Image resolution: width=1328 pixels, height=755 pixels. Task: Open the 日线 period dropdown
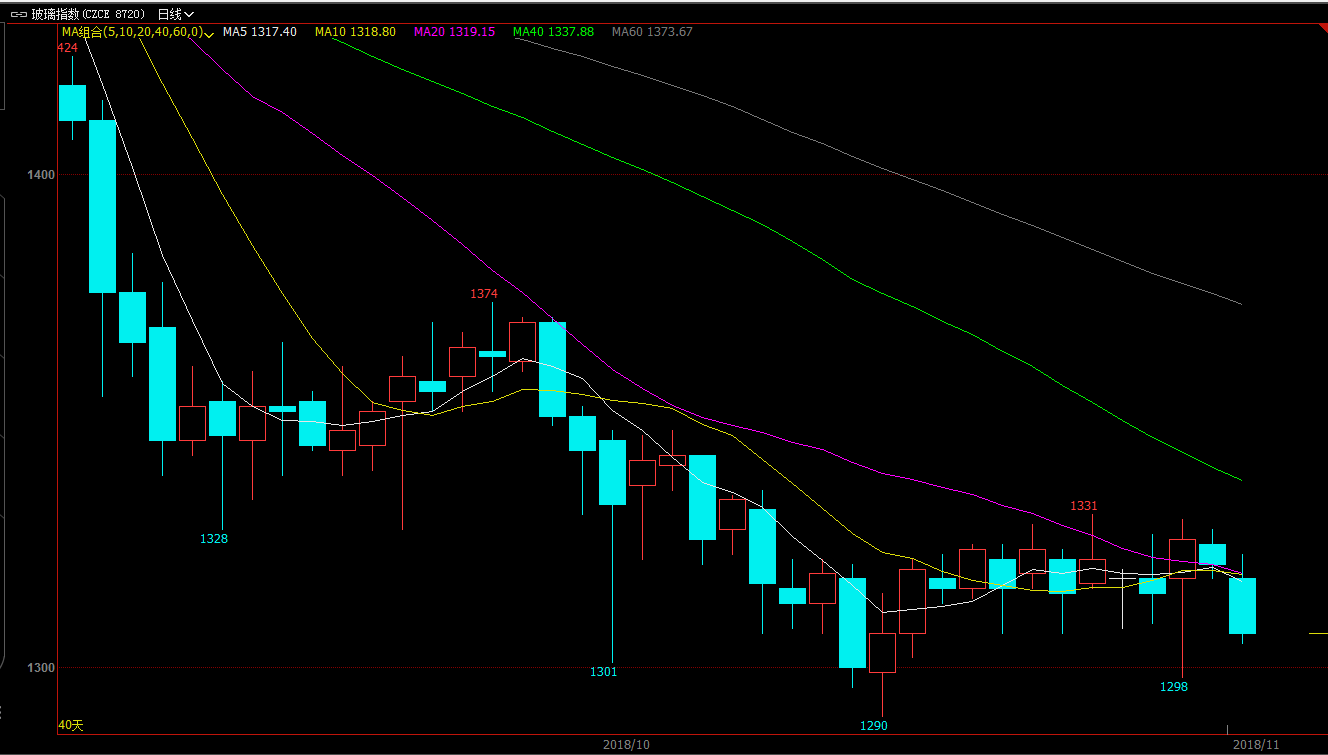point(176,14)
